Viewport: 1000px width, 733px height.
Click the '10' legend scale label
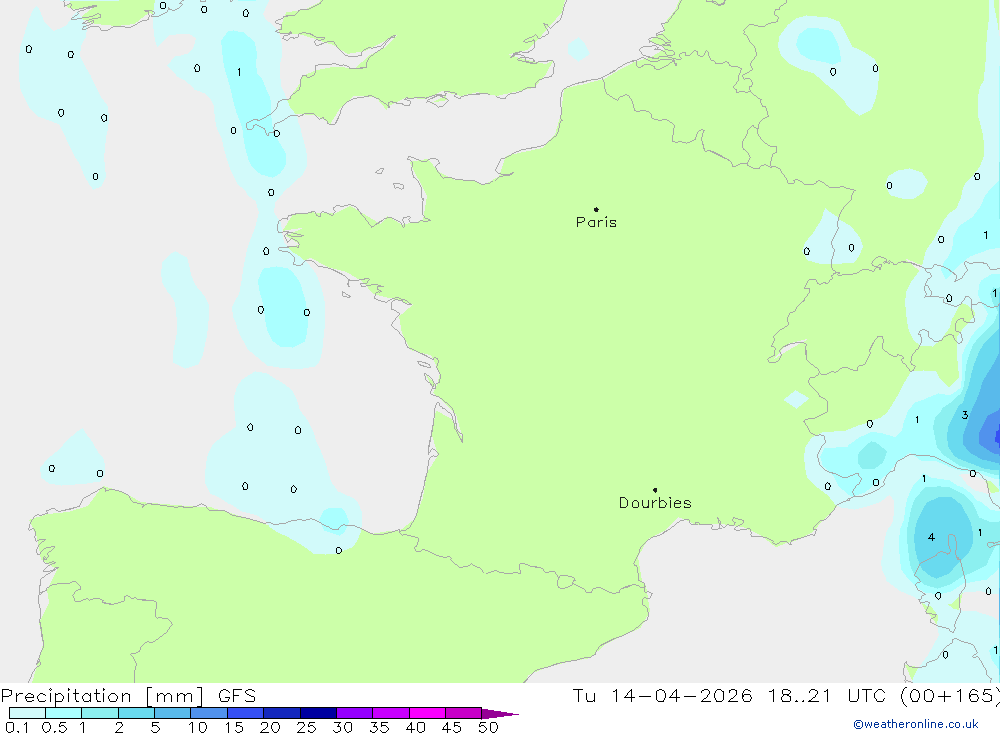pos(198,727)
